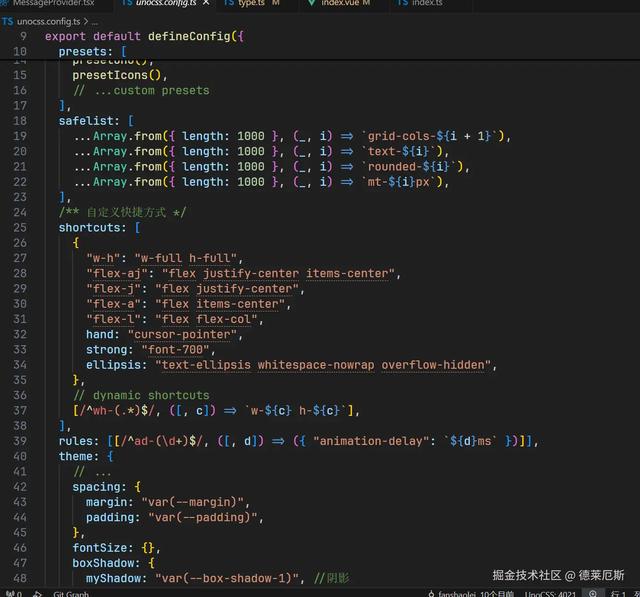
Task: Click the custom presets comment
Action: pyautogui.click(x=141, y=91)
